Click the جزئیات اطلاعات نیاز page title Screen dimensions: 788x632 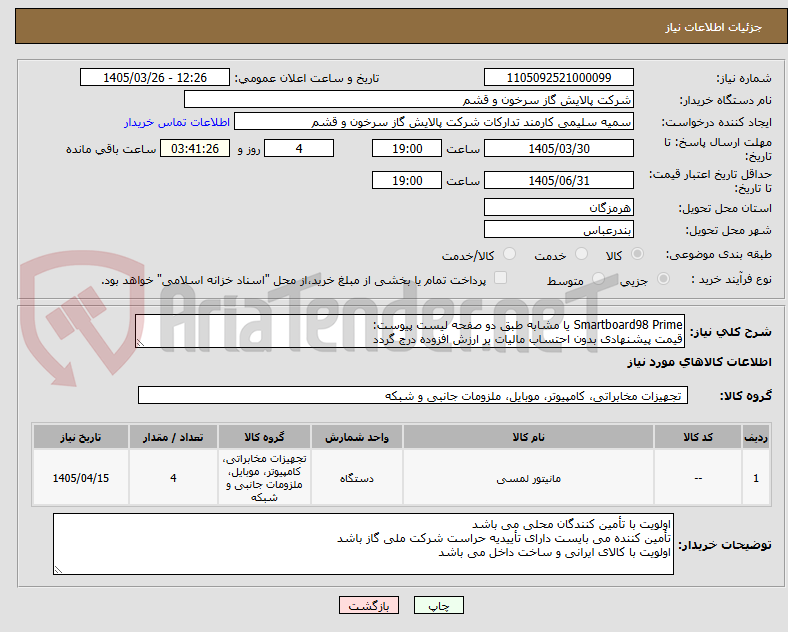pyautogui.click(x=714, y=27)
